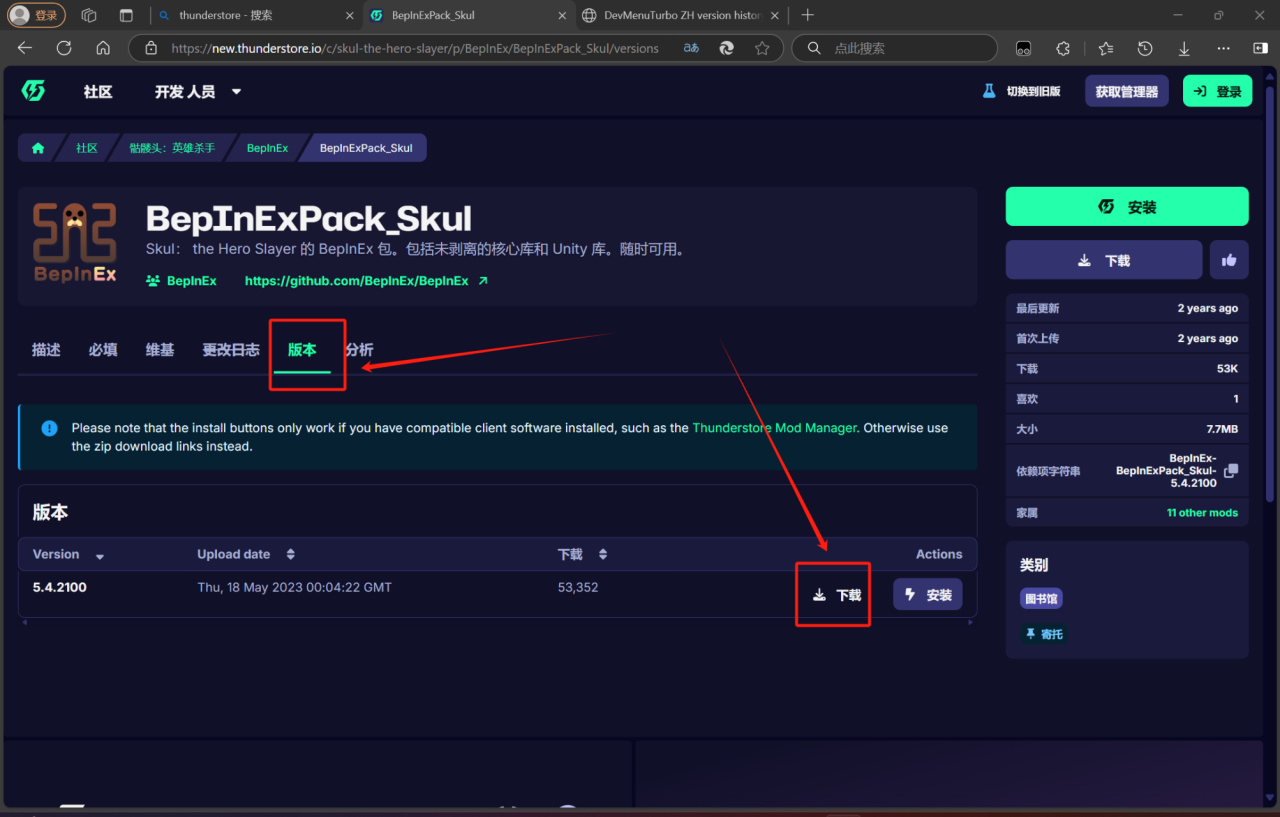The height and width of the screenshot is (817, 1280).
Task: Click the 5.4.2100 version cell
Action: click(60, 587)
